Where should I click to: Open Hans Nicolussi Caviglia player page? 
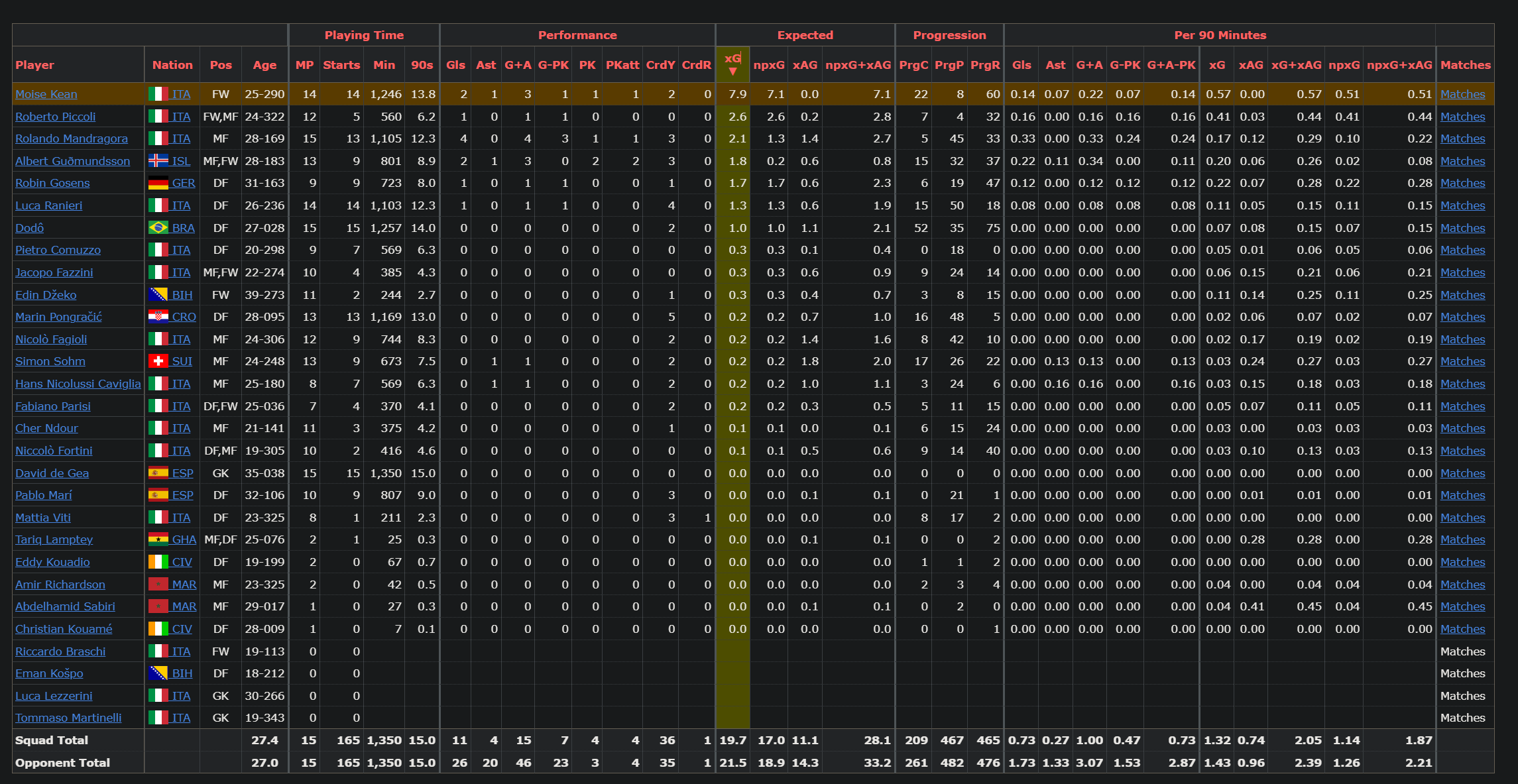78,384
